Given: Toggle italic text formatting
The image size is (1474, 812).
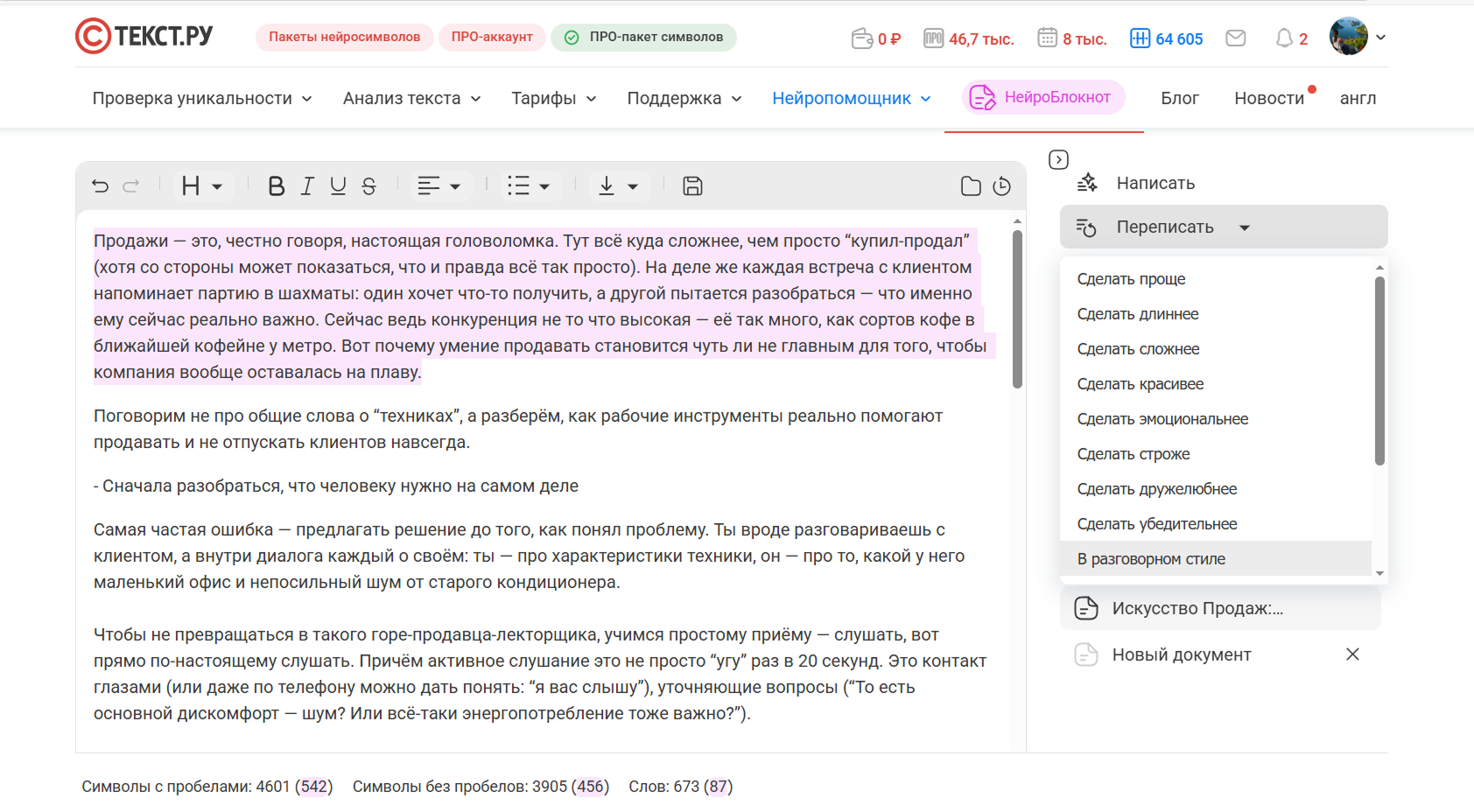Looking at the screenshot, I should point(307,186).
